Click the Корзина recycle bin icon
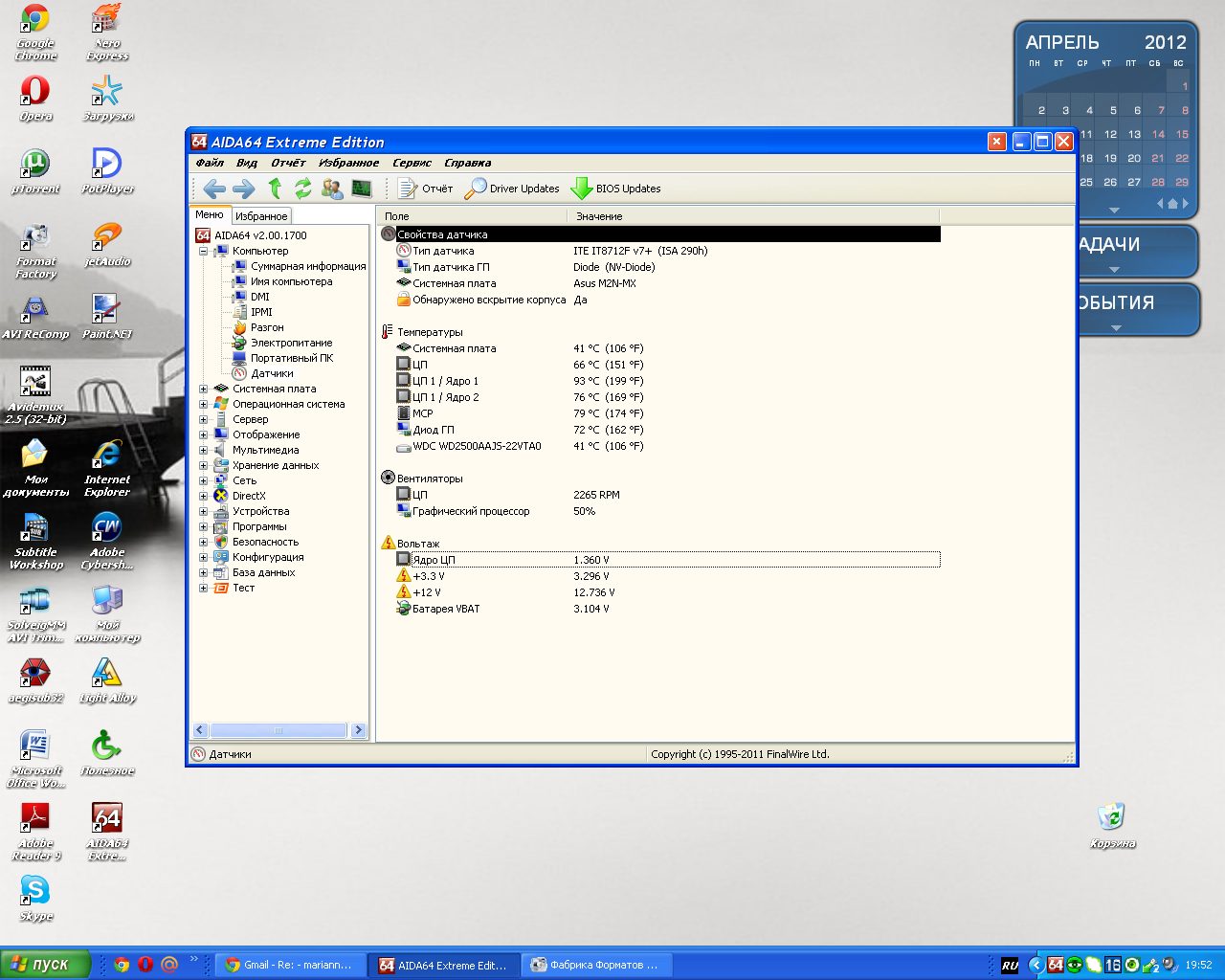Viewport: 1225px width, 980px height. point(1112,826)
